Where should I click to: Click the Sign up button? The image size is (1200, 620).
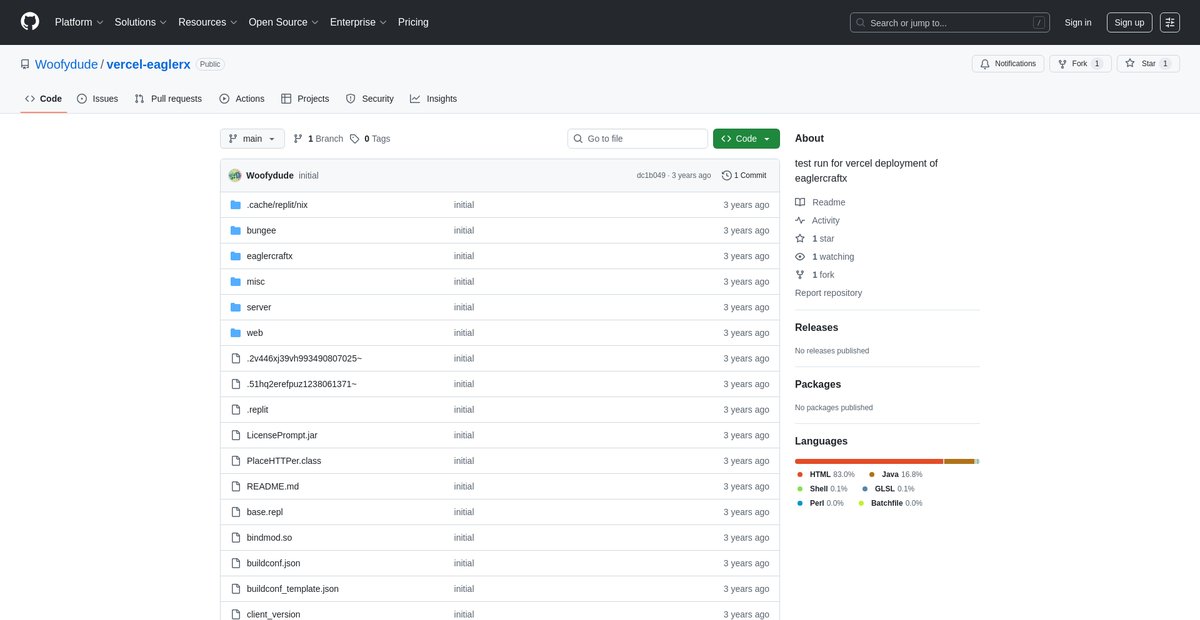pos(1129,22)
